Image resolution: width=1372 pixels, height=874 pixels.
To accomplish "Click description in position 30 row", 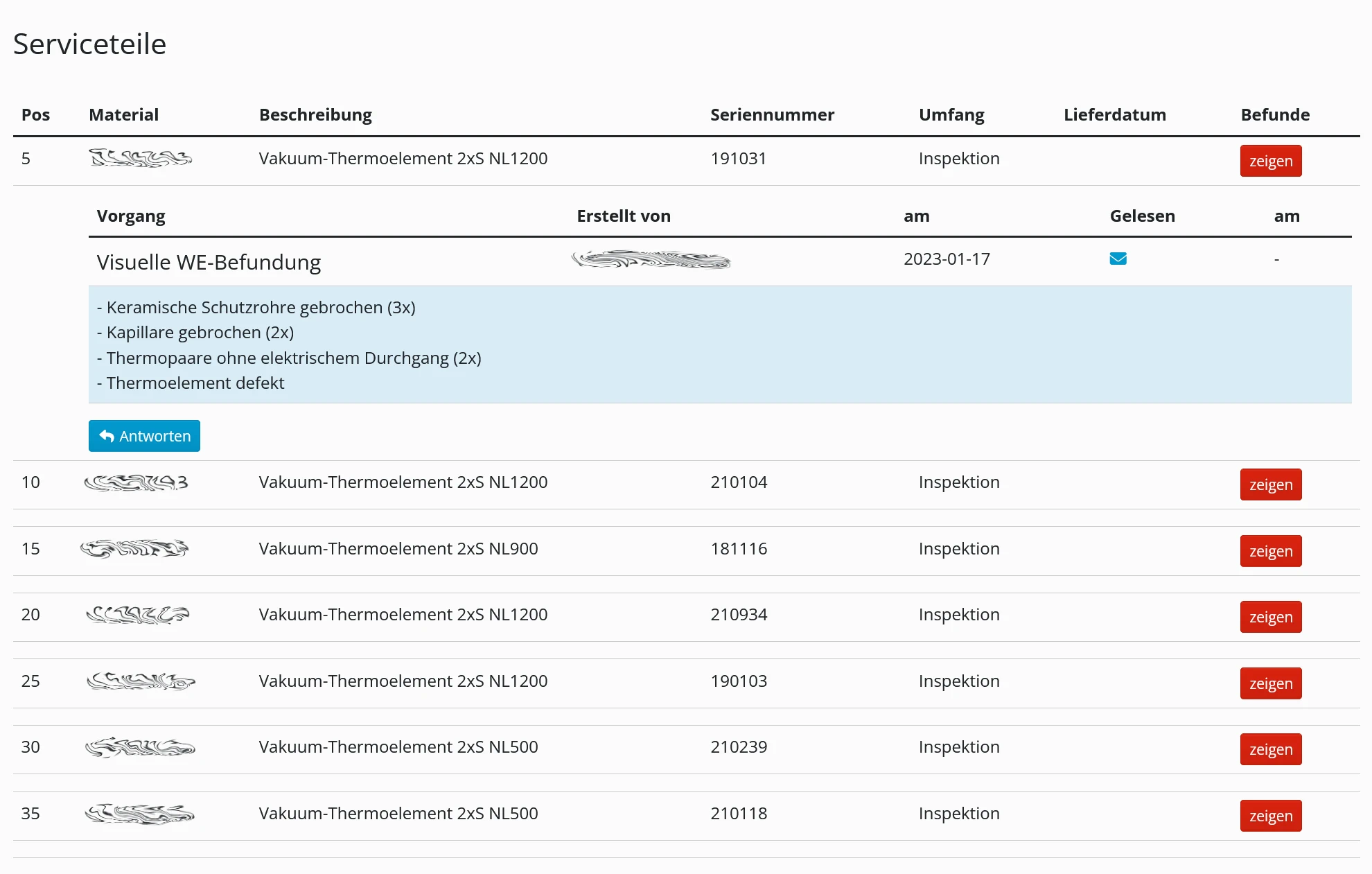I will coord(398,746).
